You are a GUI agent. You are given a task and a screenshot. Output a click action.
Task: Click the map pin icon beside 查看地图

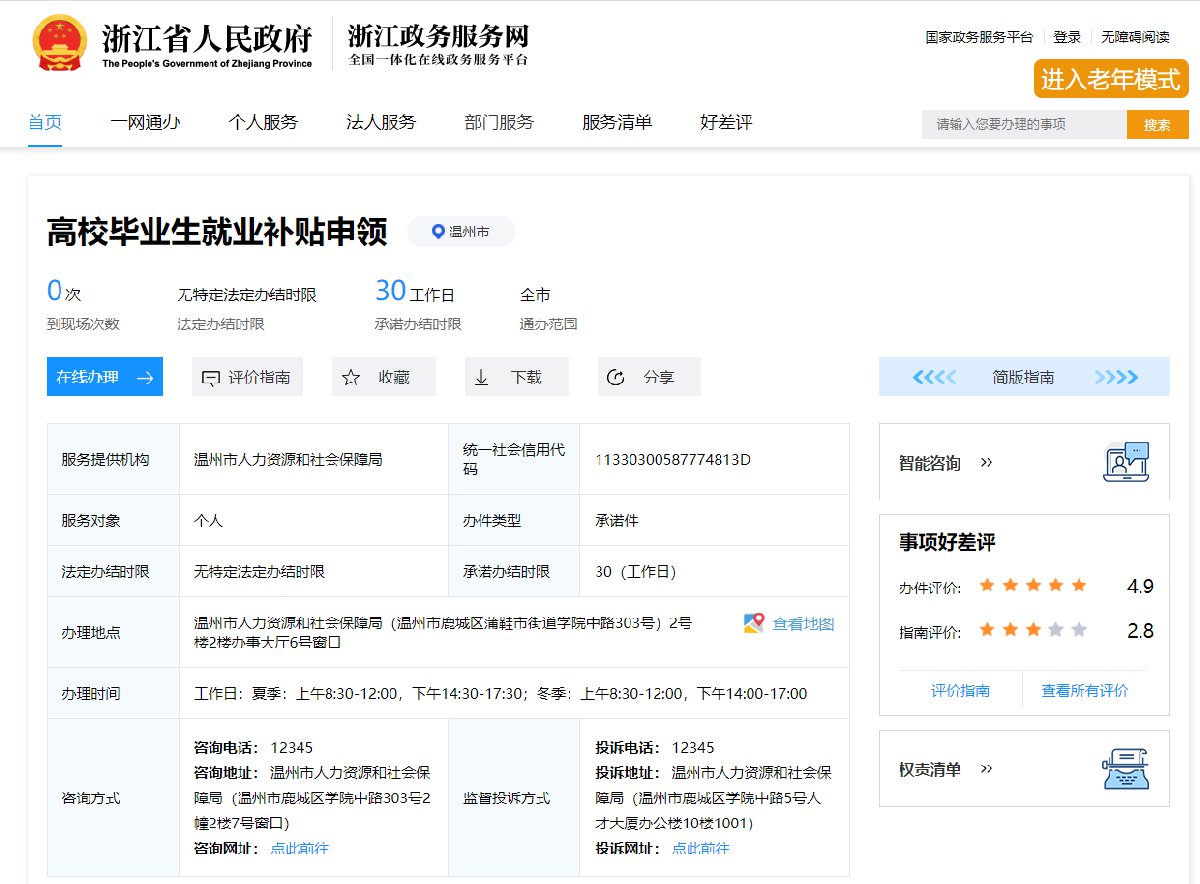754,624
